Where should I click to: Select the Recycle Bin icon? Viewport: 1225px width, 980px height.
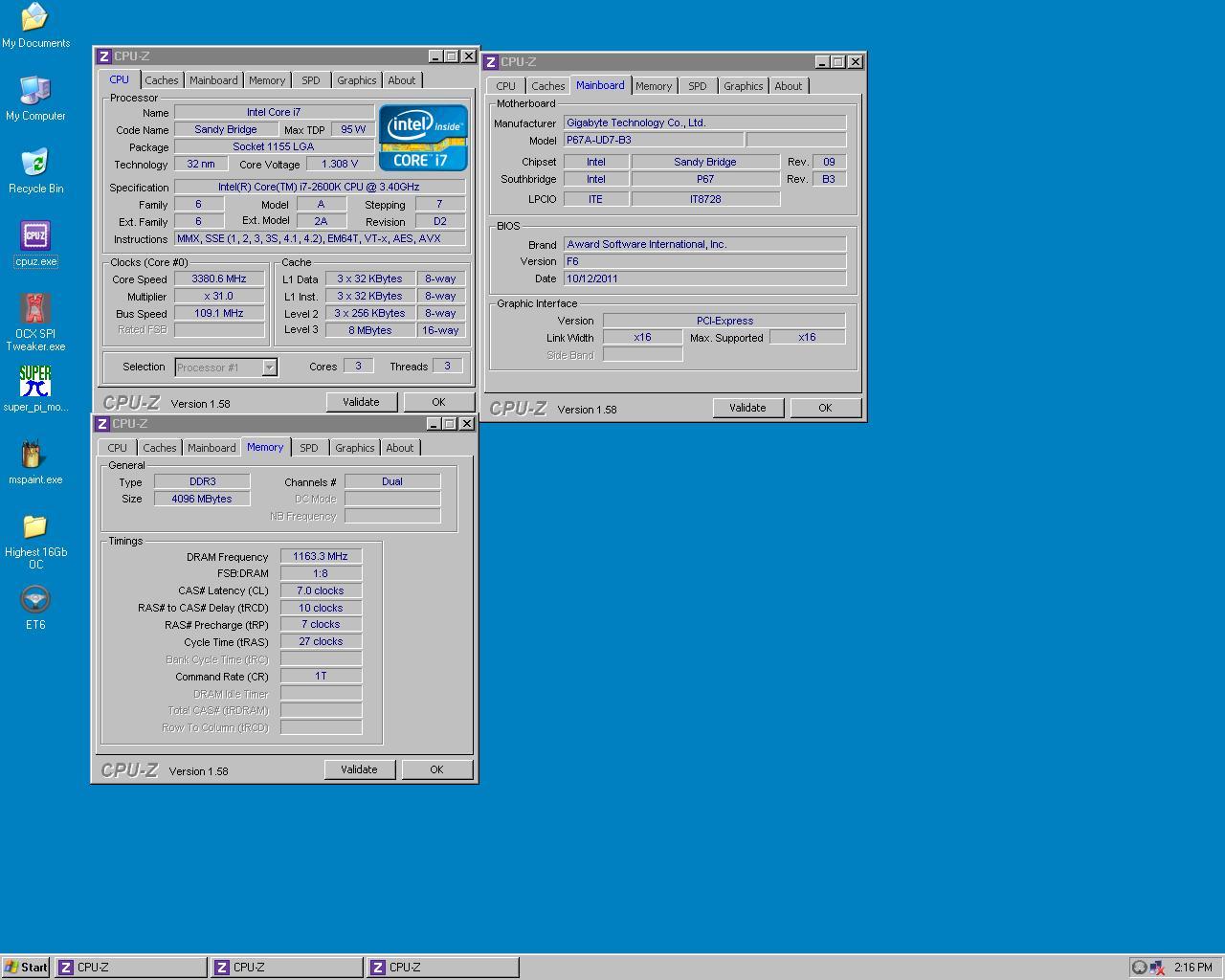tap(35, 171)
